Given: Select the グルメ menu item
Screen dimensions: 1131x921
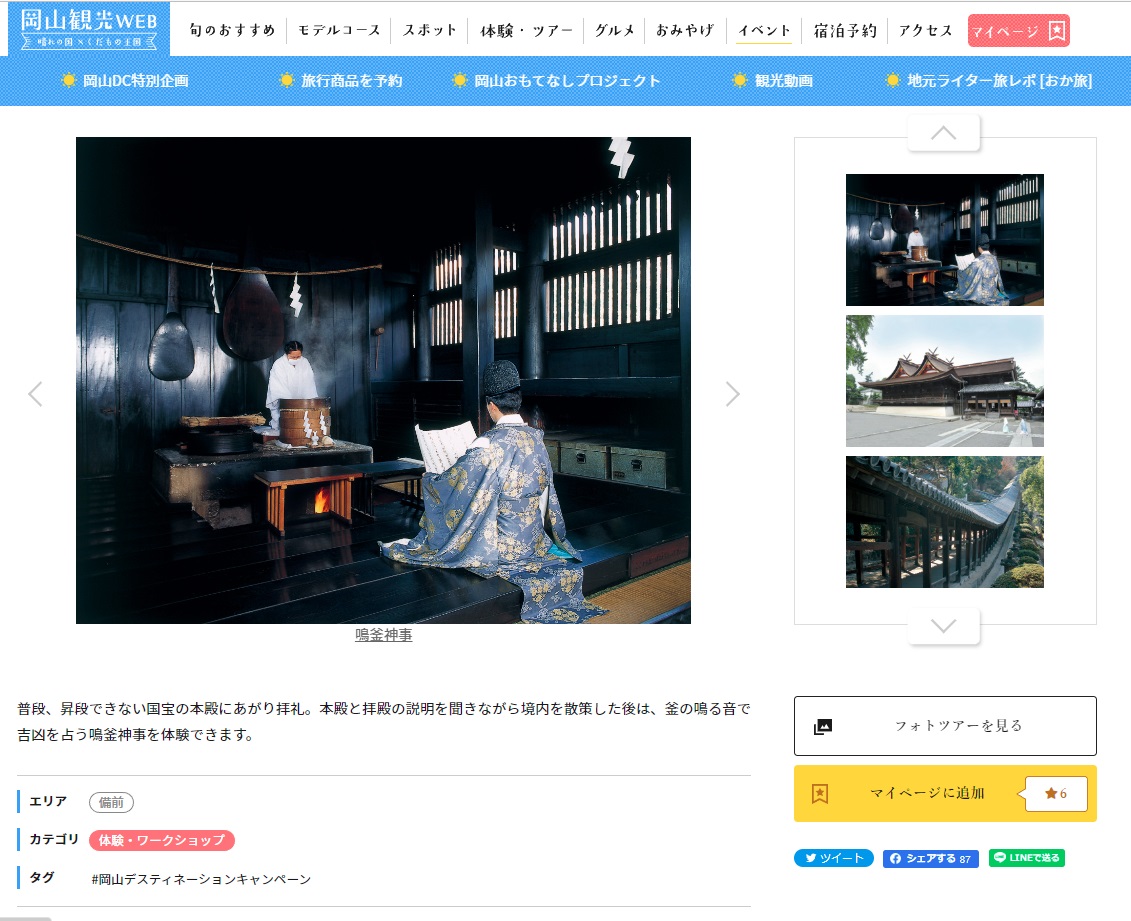Looking at the screenshot, I should pos(615,30).
